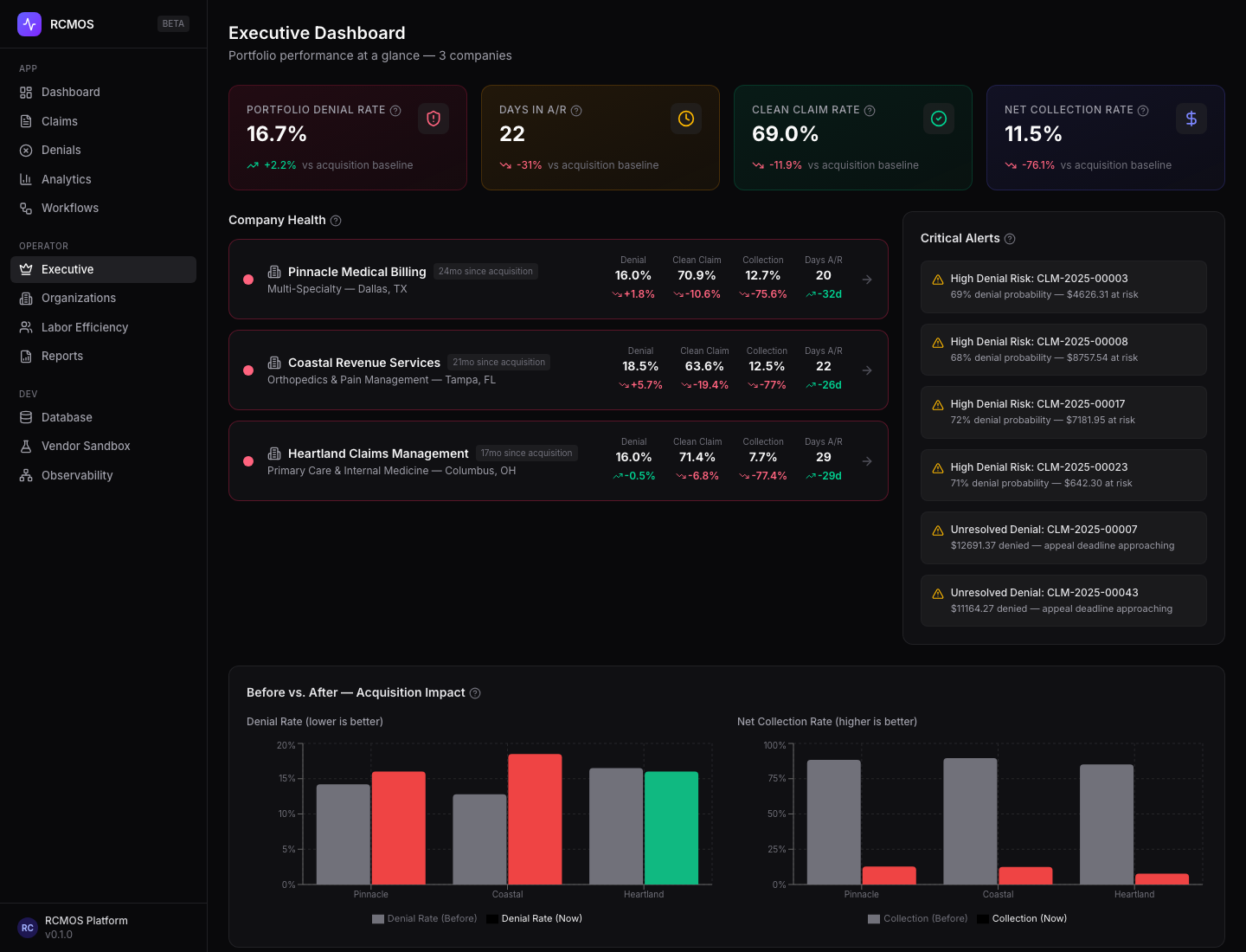Viewport: 1246px width, 952px height.
Task: Click the checkmark circle icon
Action: (x=939, y=119)
